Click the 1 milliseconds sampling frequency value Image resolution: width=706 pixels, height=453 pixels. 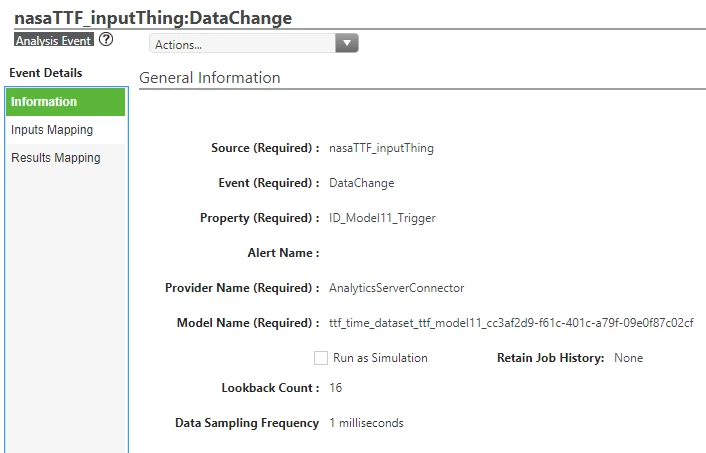pos(366,423)
